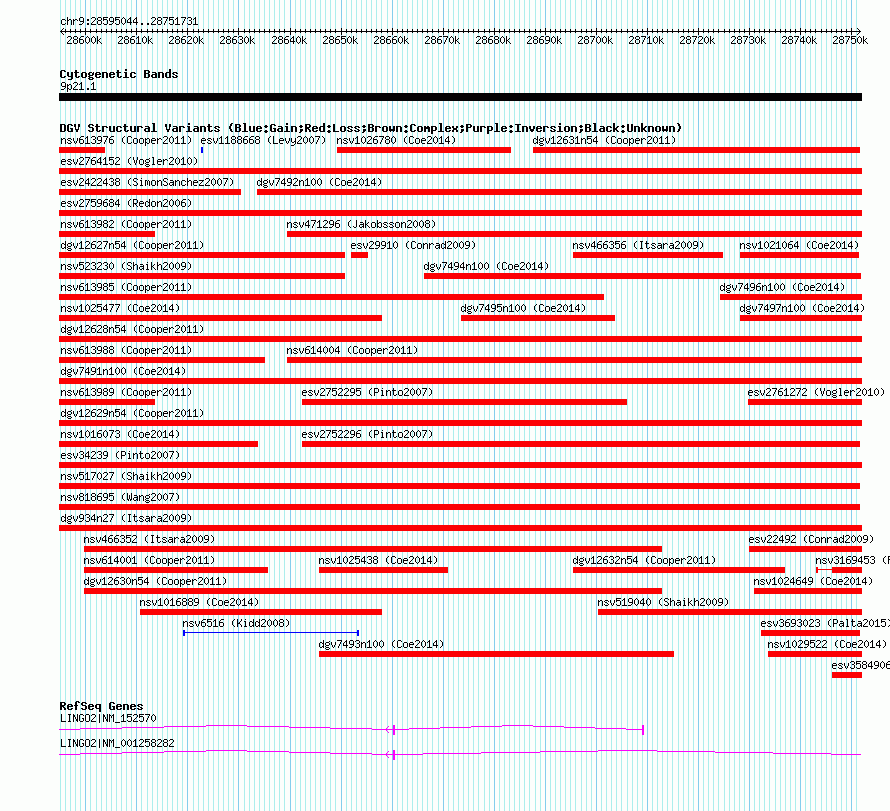890x811 pixels.
Task: Click nsv1025438 (Coe2014) label
Action: [x=379, y=560]
